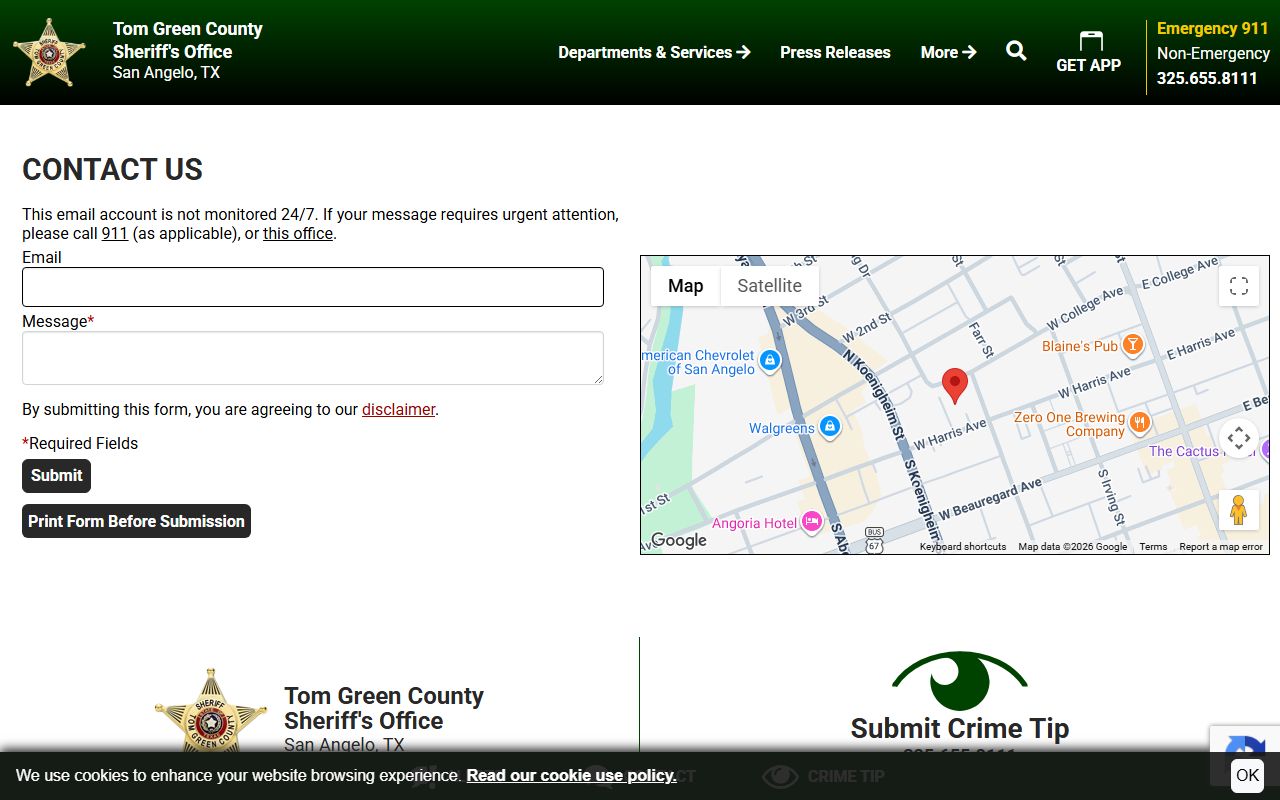Screen dimensions: 1280x800
Task: Click the Map data ©2026 Google text
Action: (x=1072, y=547)
